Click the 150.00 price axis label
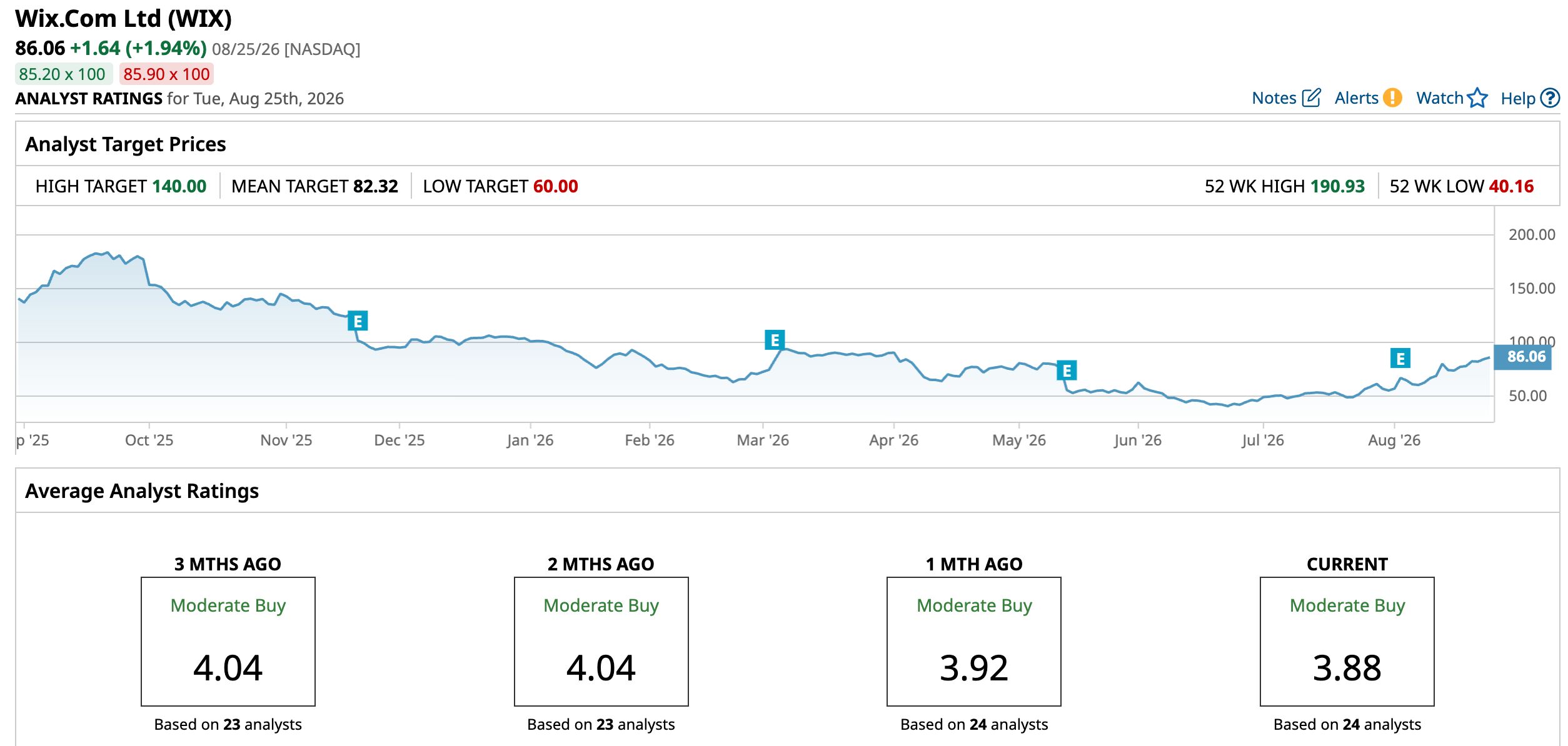Viewport: 1568px width, 746px height. tap(1532, 289)
